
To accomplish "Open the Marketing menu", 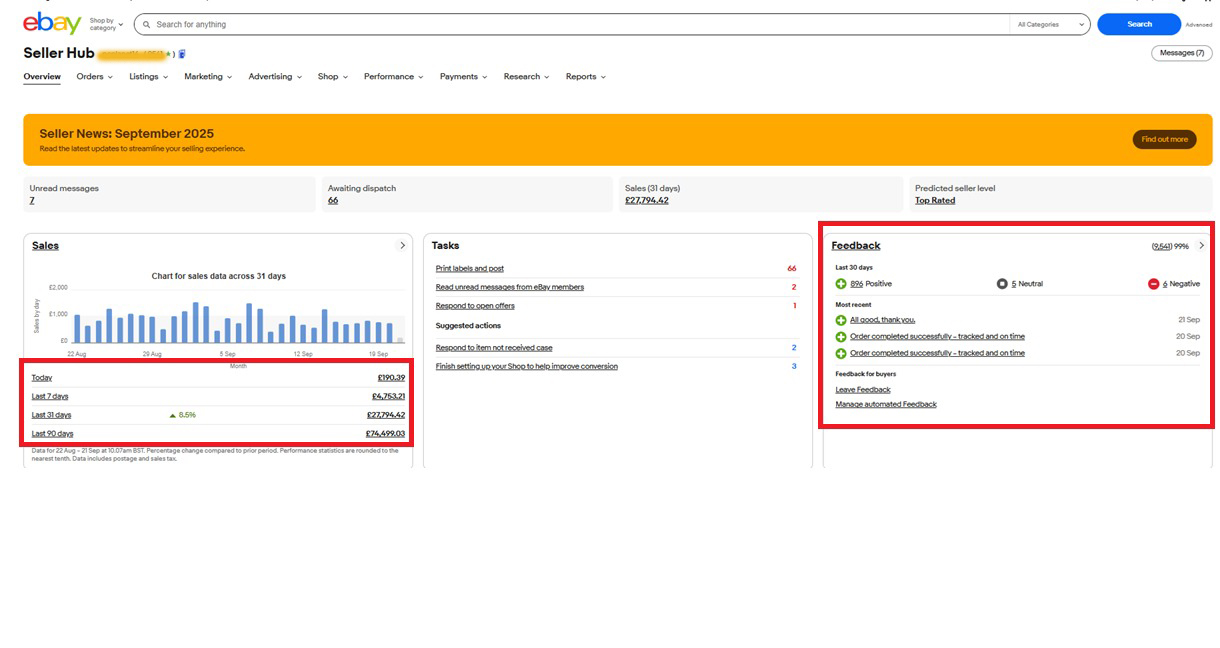I will [207, 76].
